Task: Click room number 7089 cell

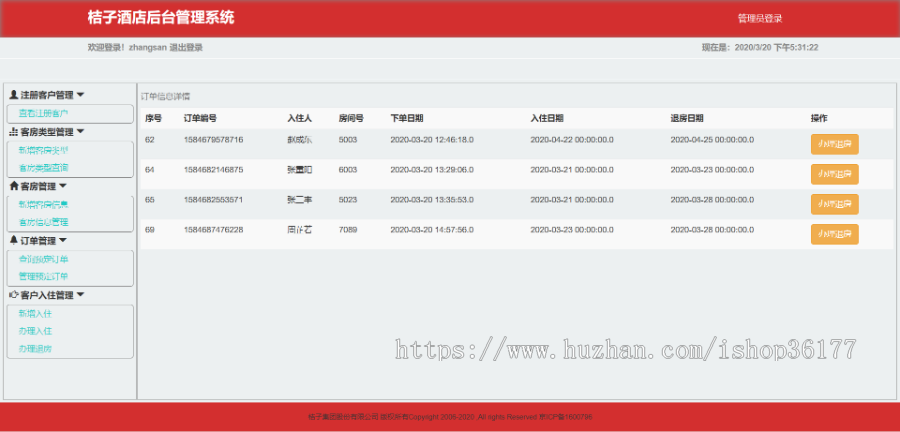Action: pyautogui.click(x=348, y=230)
